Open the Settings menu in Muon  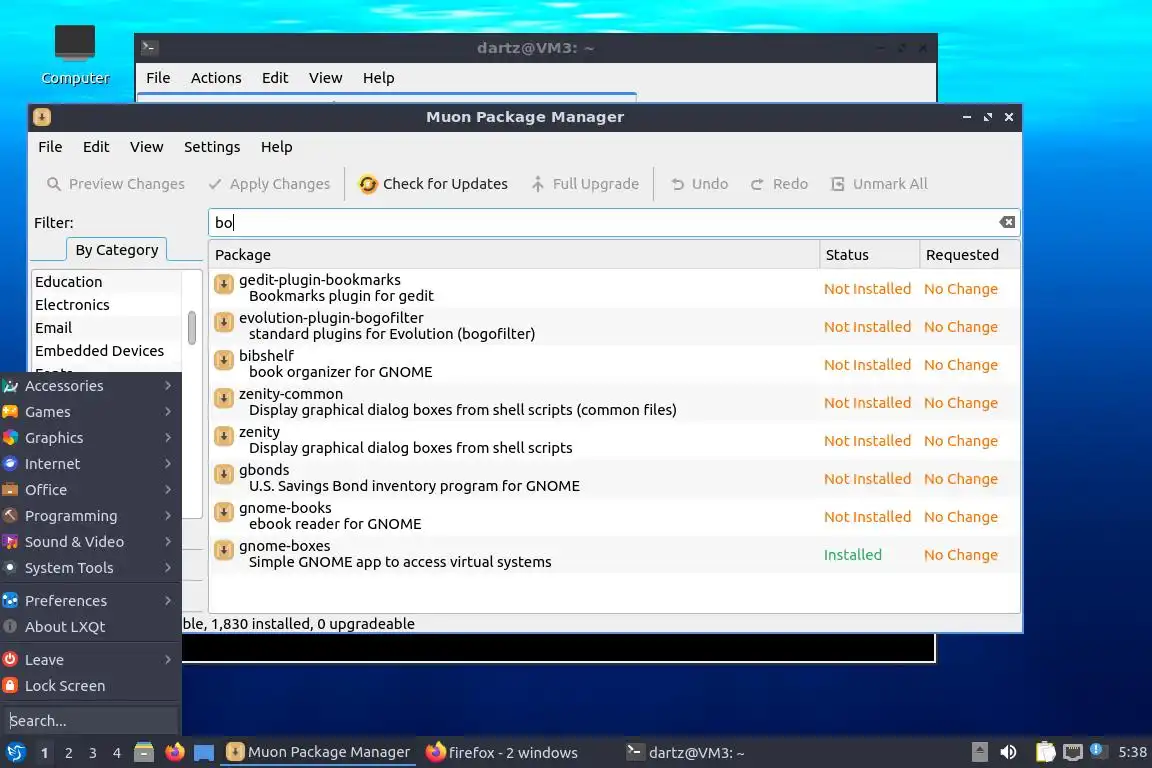point(212,147)
